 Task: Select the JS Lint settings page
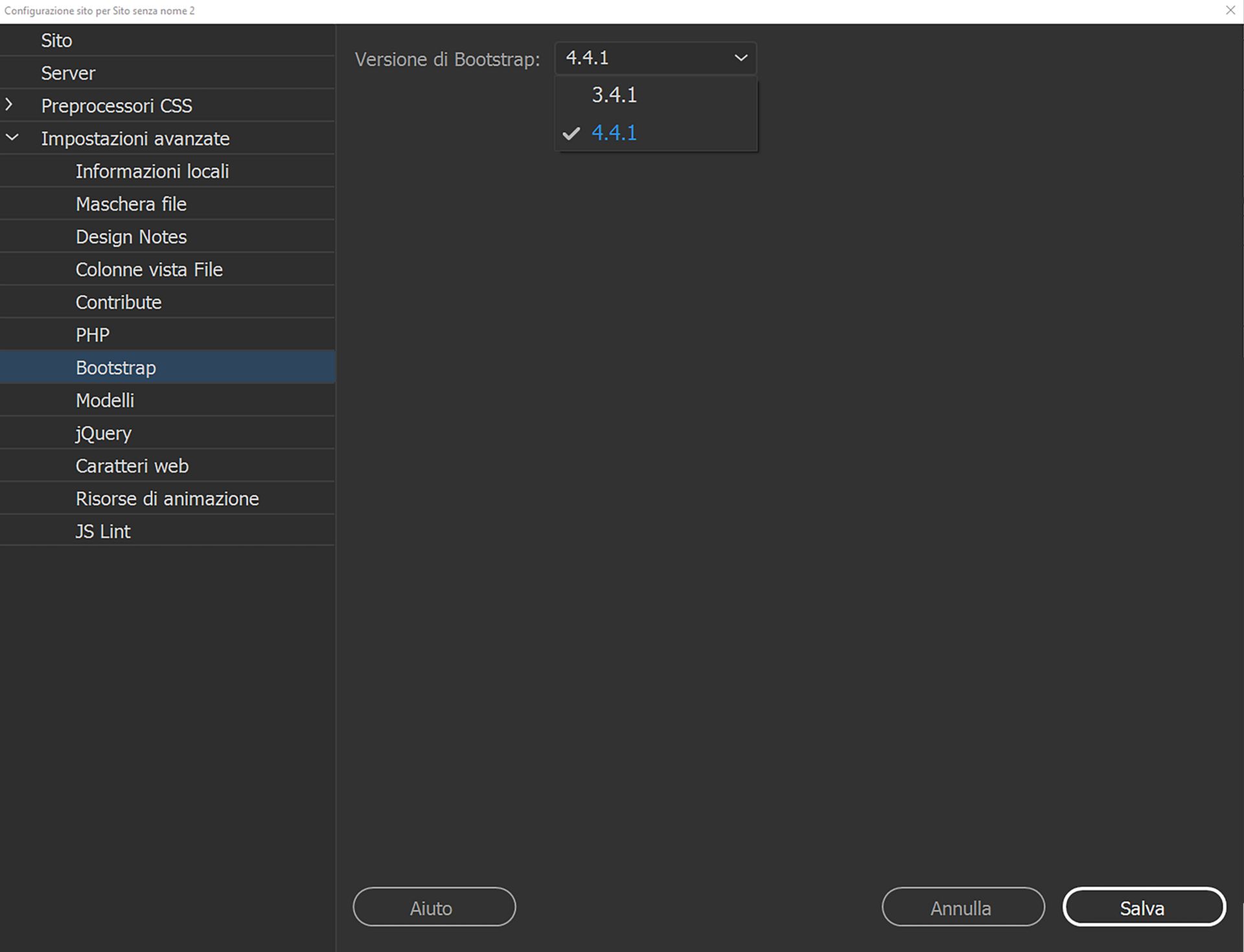coord(102,530)
